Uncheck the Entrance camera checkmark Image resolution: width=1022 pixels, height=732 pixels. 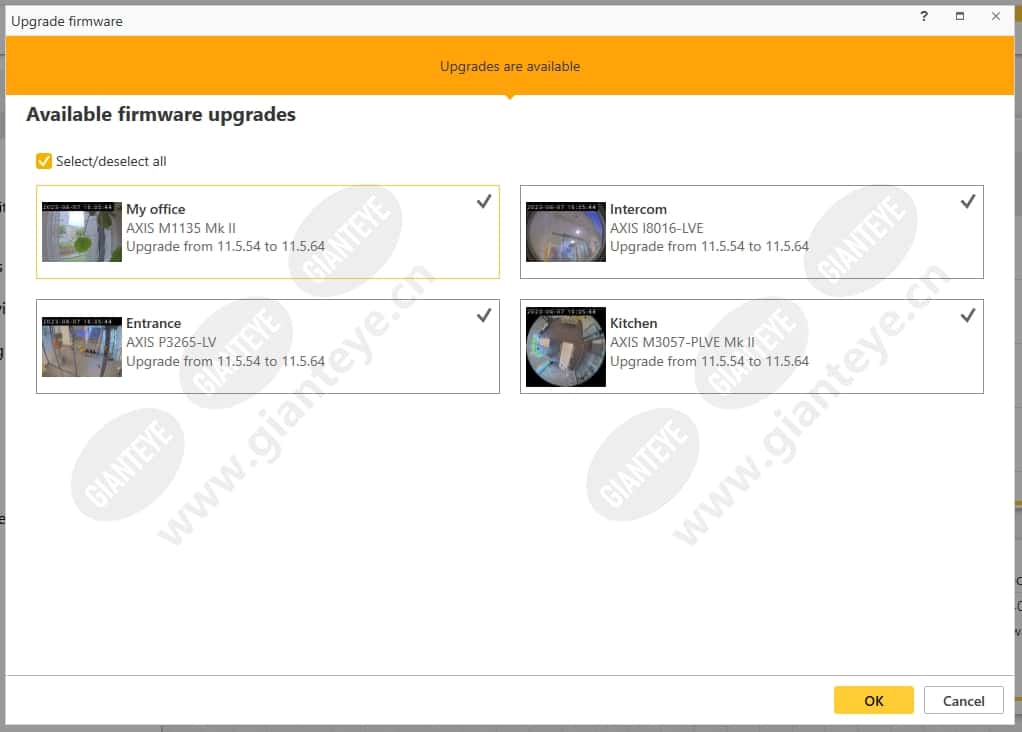(484, 315)
